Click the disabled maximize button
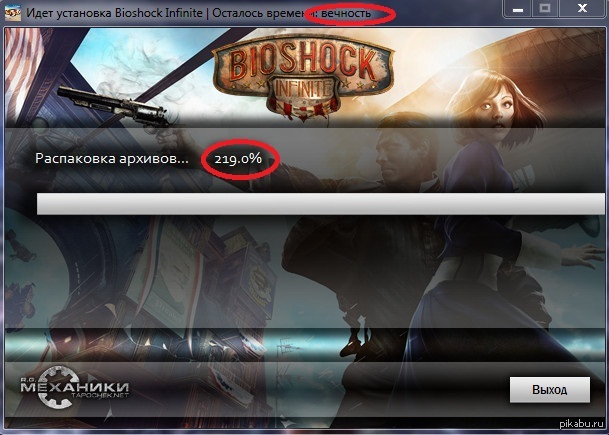The width and height of the screenshot is (609, 435). pos(545,9)
